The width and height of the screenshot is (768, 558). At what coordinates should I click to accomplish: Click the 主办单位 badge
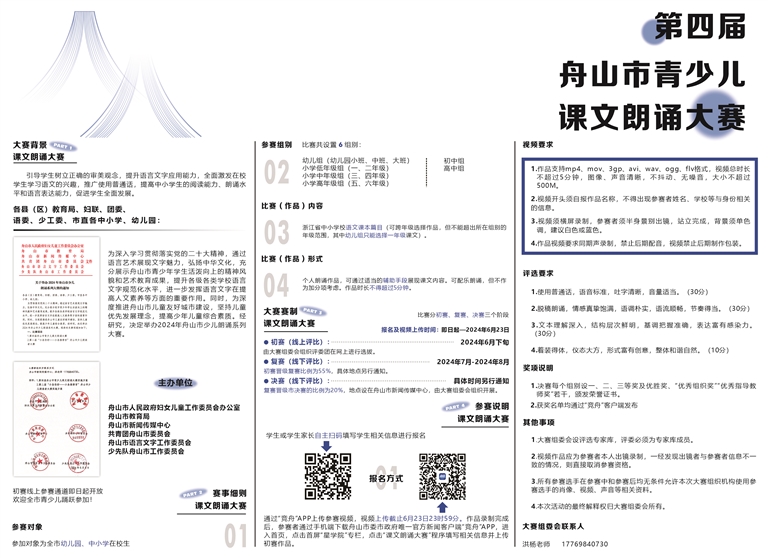click(x=175, y=383)
